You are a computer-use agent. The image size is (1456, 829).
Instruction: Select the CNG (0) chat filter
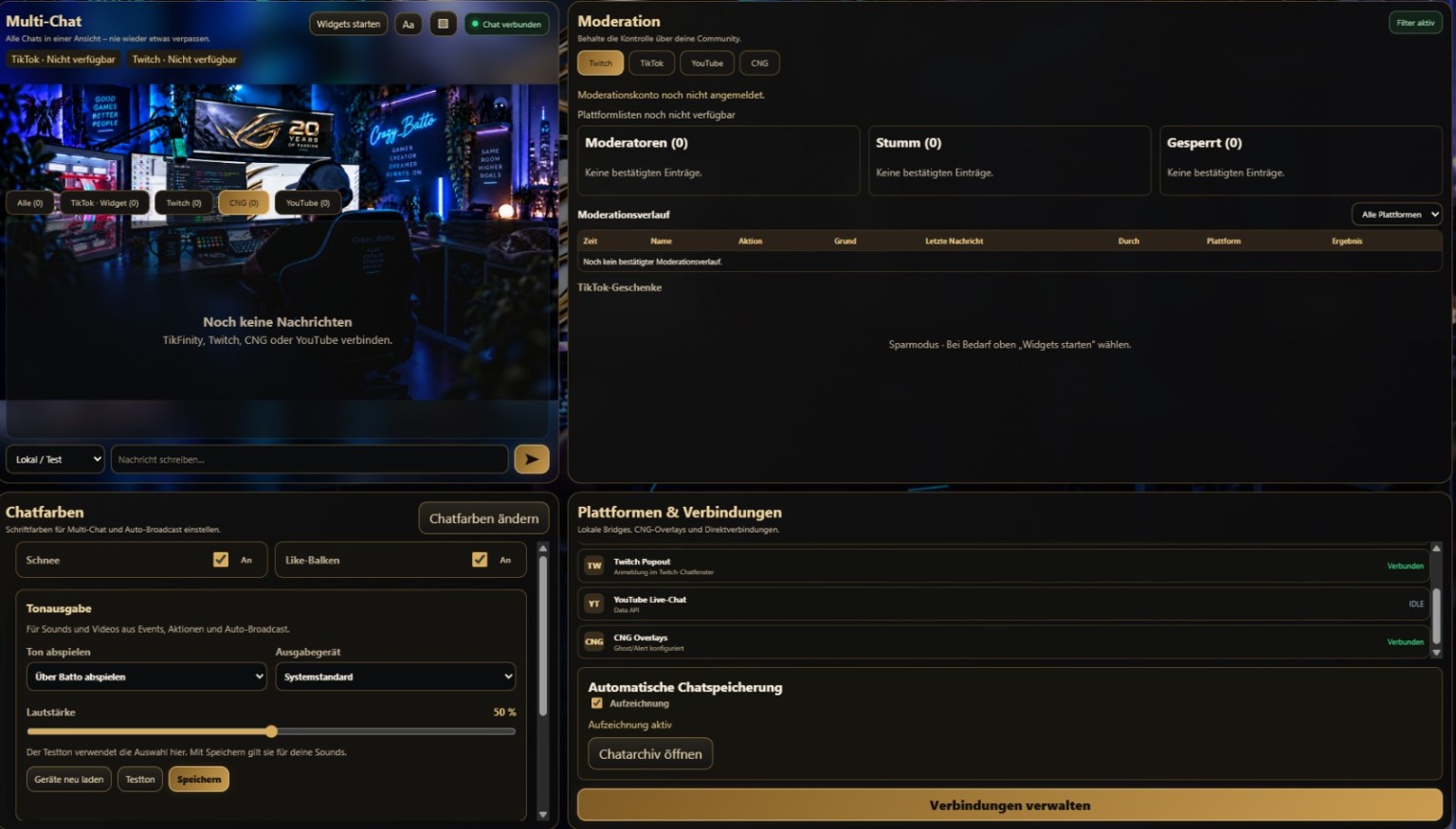[244, 203]
